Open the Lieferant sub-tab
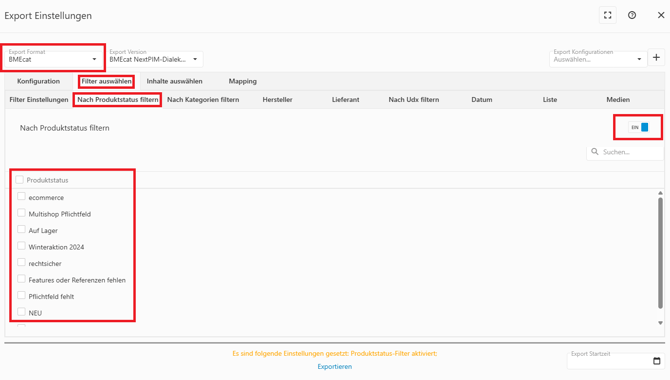Viewport: 670px width, 380px height. [345, 100]
